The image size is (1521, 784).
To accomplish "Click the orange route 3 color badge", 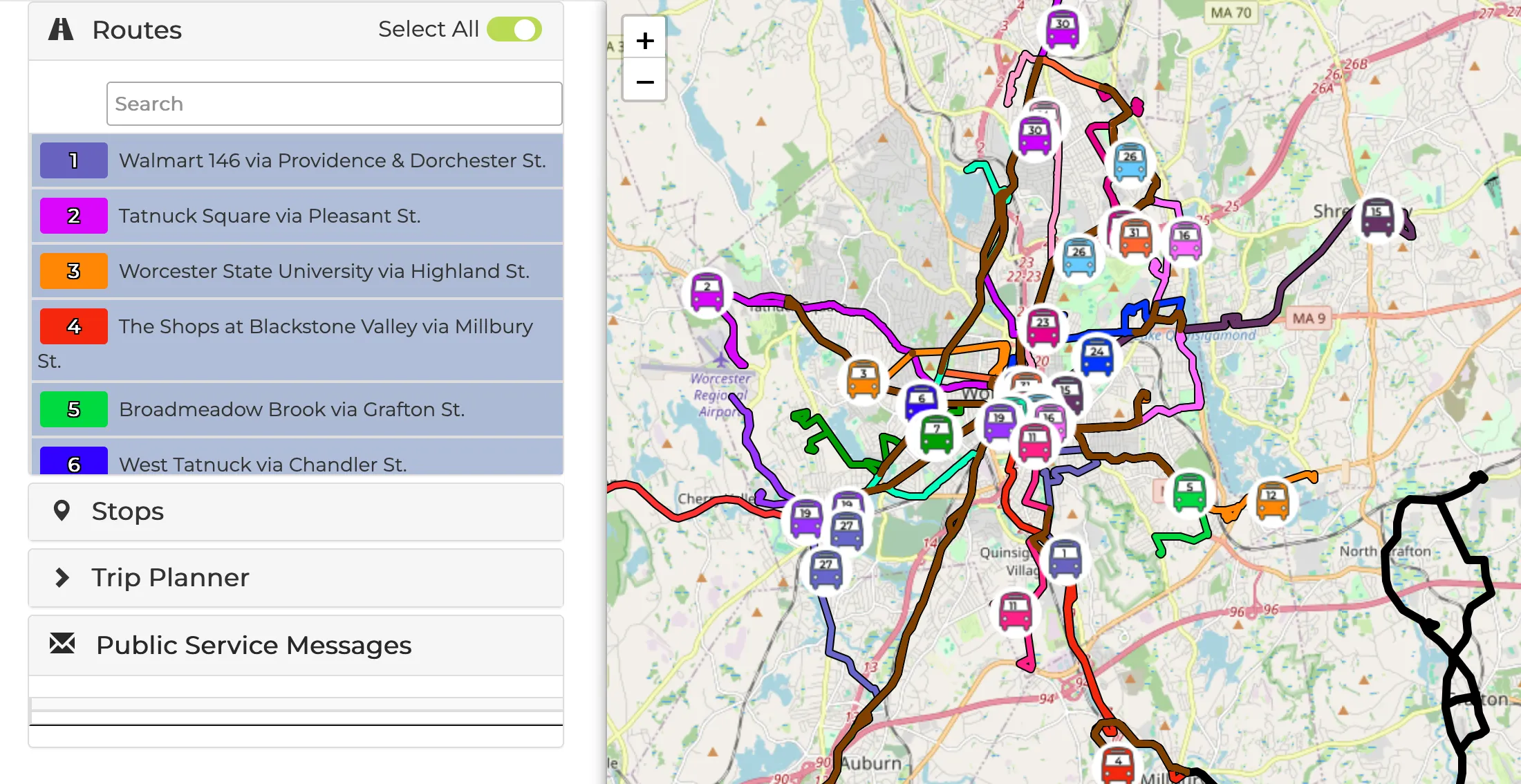I will point(74,271).
